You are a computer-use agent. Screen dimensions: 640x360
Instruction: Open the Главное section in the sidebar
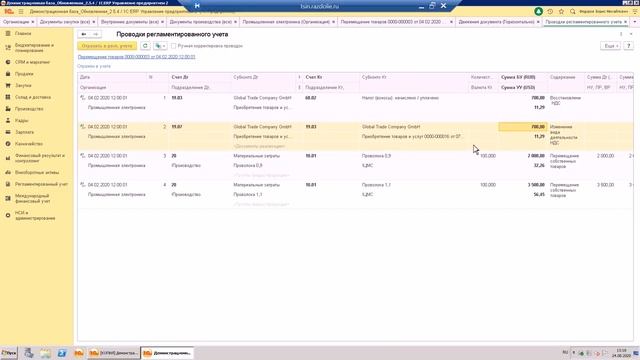(x=23, y=33)
